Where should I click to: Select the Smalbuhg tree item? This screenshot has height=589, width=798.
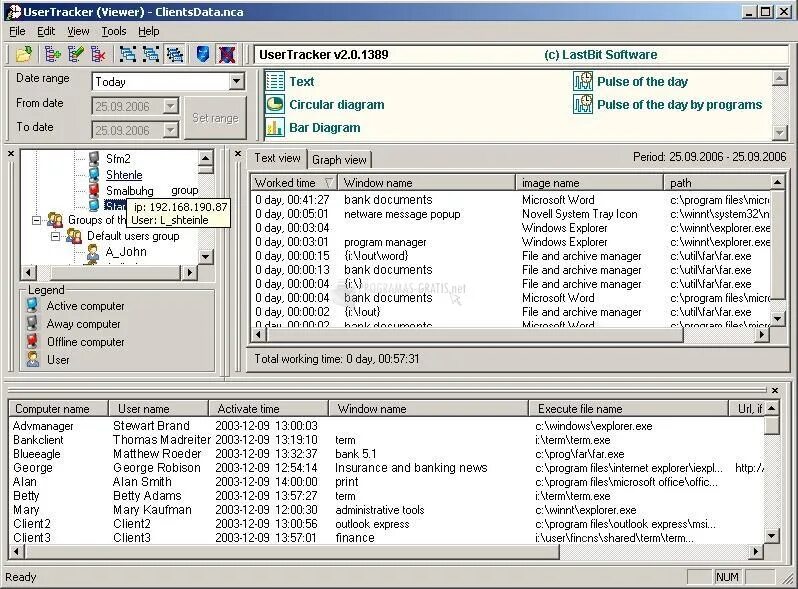pos(129,190)
